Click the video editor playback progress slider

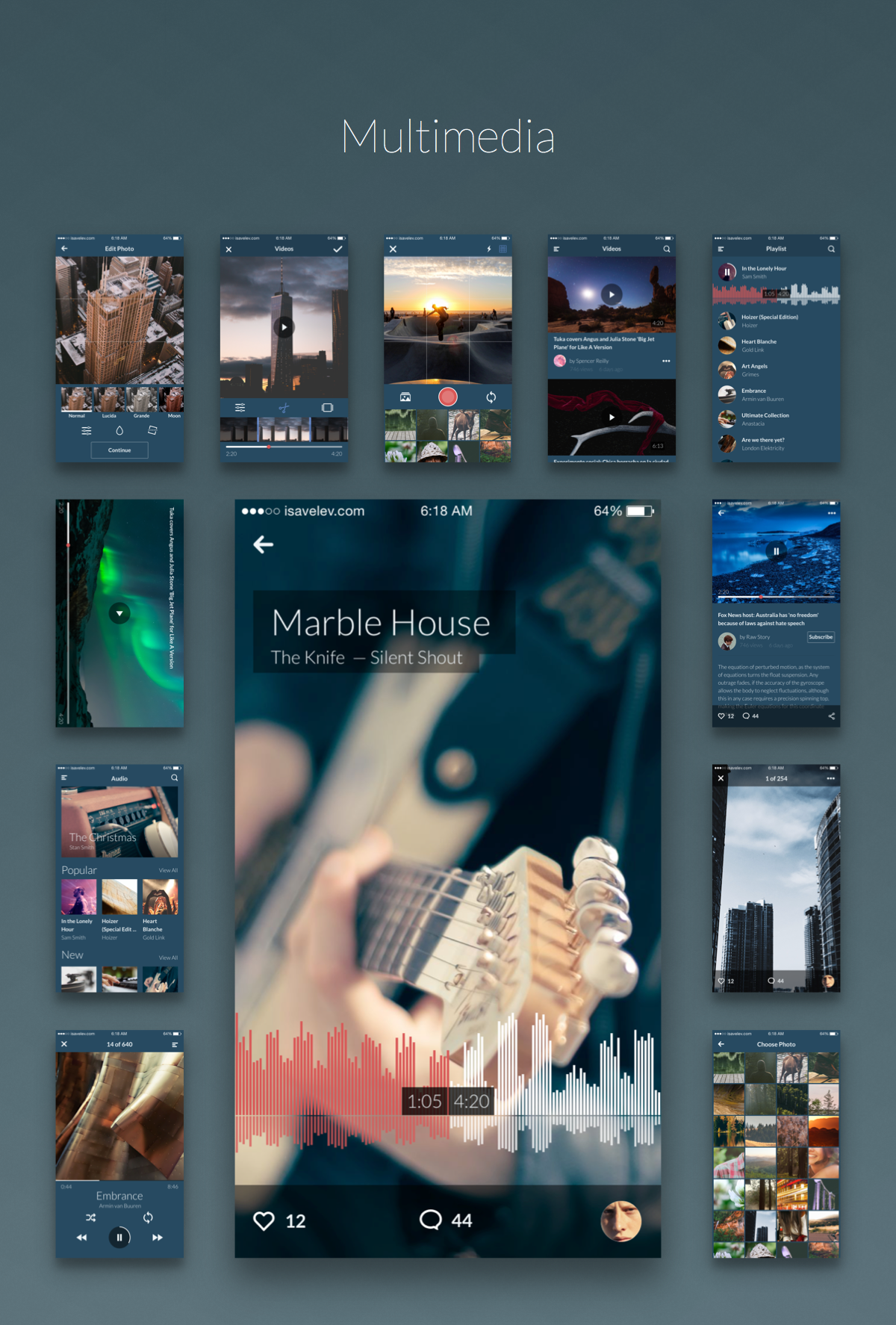[x=284, y=447]
